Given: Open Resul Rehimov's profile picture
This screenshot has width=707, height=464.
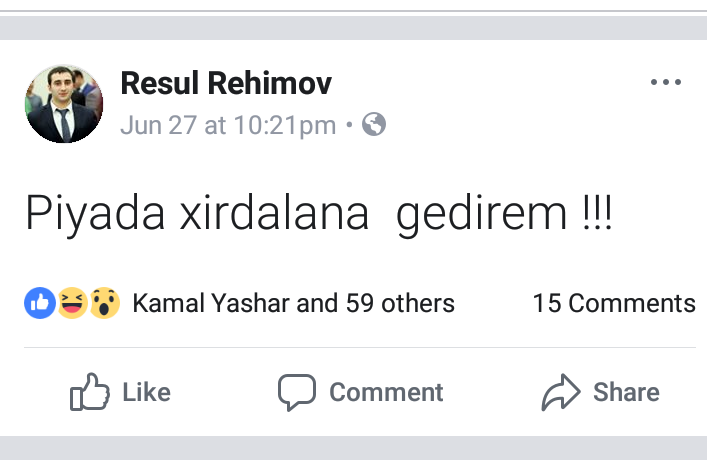Looking at the screenshot, I should click(62, 104).
